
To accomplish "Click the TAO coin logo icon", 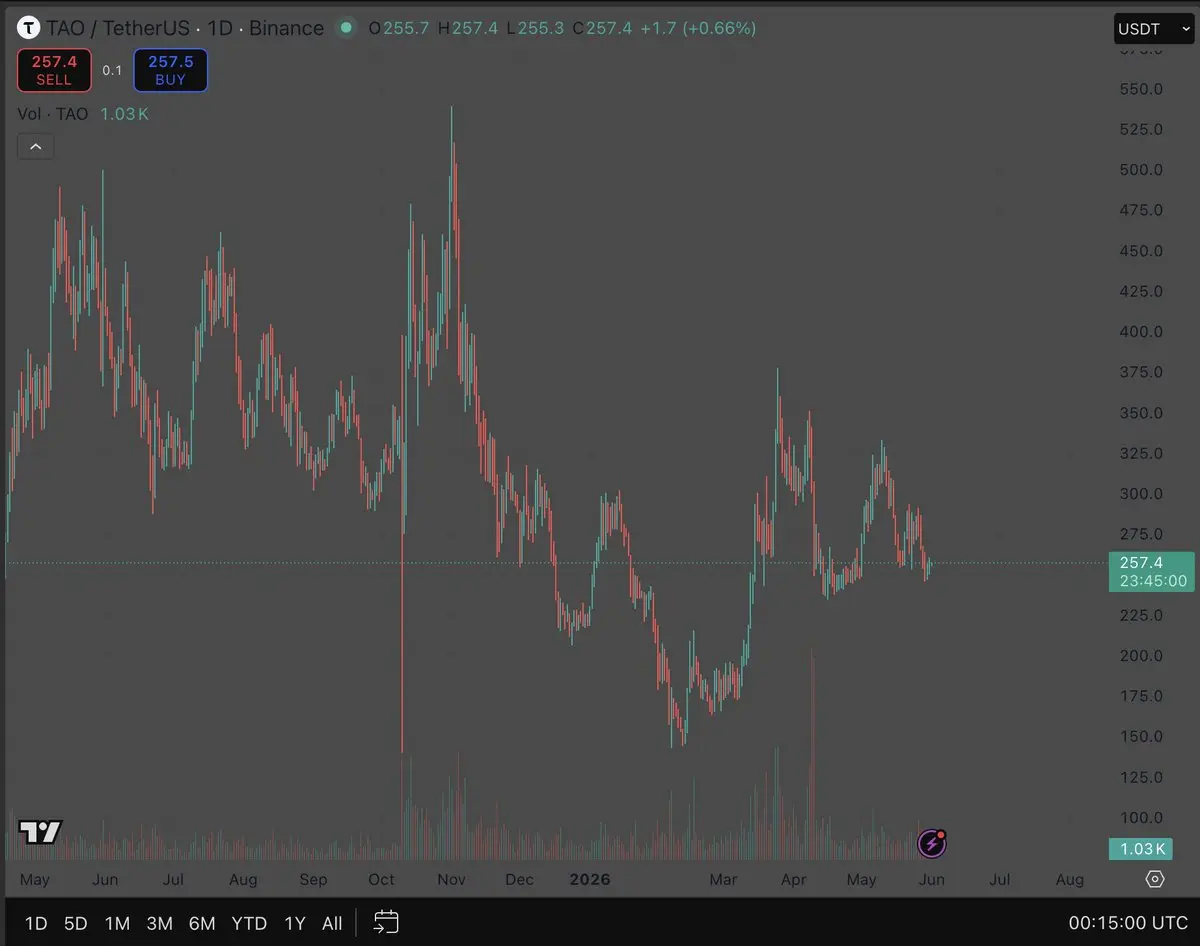I will [x=29, y=28].
